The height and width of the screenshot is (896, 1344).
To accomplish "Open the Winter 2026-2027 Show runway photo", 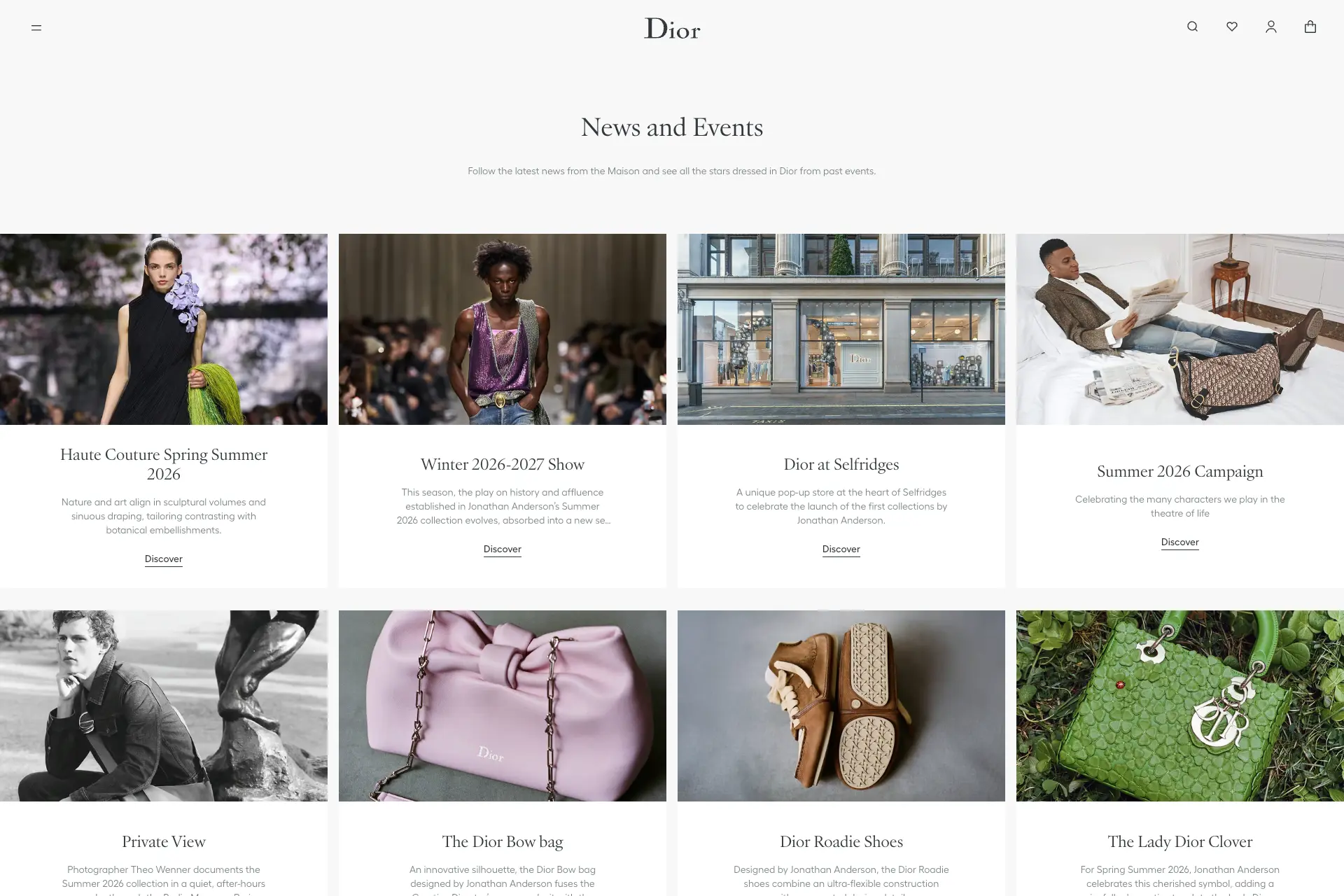I will coord(503,329).
